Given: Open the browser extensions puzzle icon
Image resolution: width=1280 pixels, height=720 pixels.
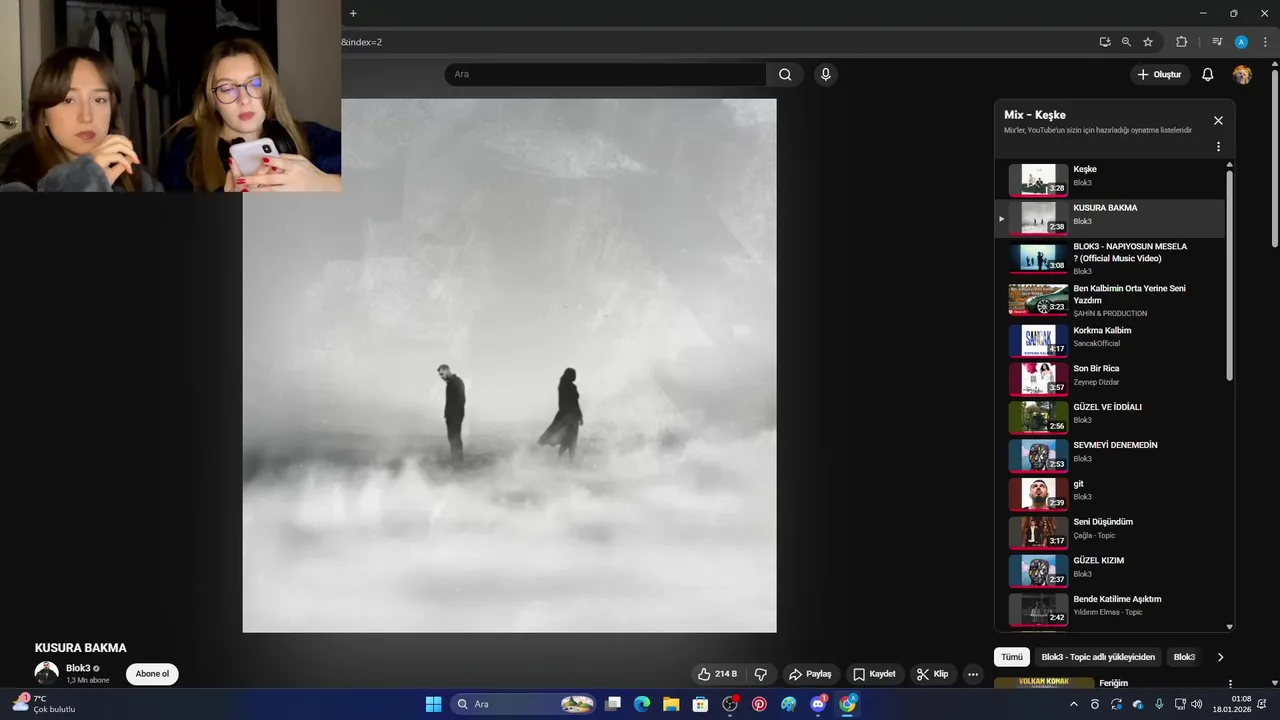Looking at the screenshot, I should [x=1181, y=42].
